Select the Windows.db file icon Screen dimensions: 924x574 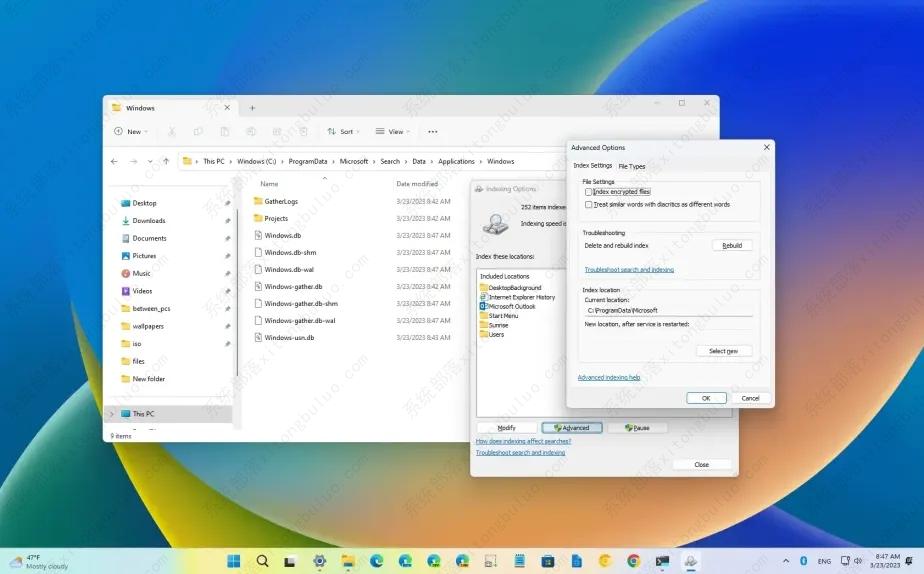click(258, 235)
